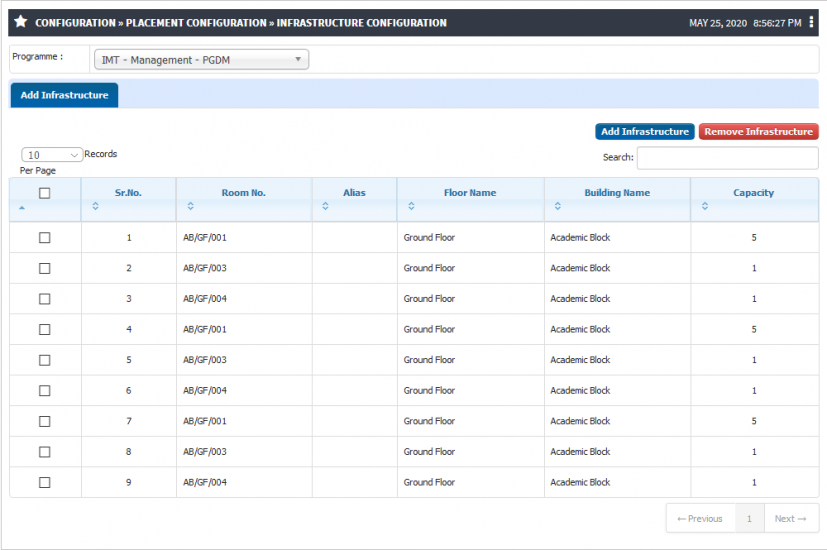Select the Add Infrastructure tab
This screenshot has height=550, width=827.
tap(64, 95)
